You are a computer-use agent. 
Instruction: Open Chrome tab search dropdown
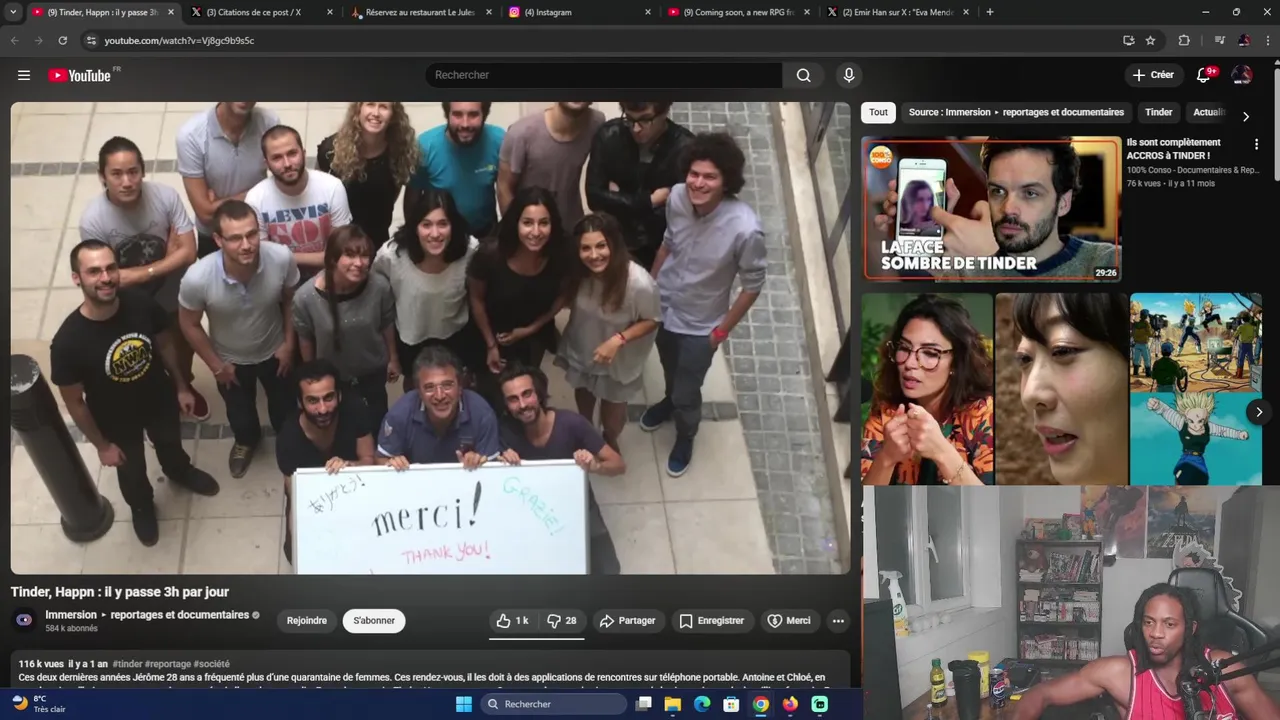pos(13,12)
